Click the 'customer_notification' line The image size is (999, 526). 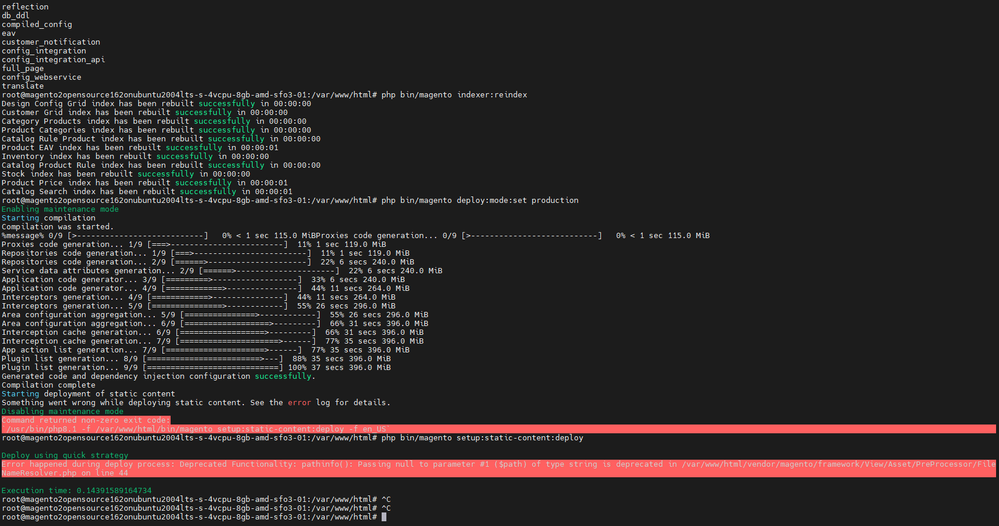click(50, 42)
